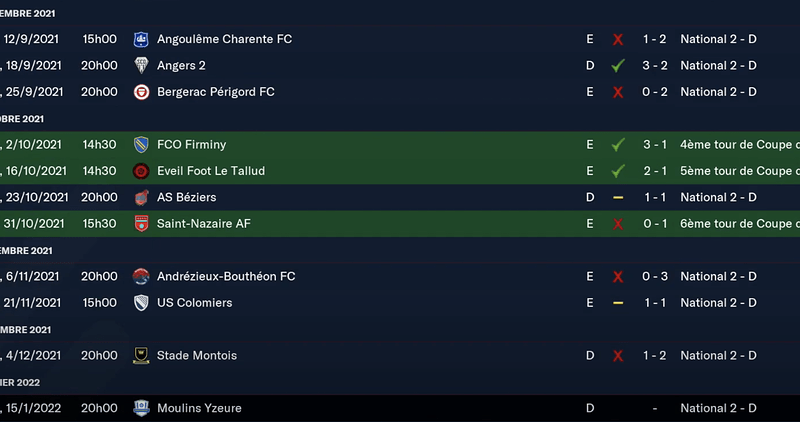
Task: Click the green win checkmark for FCO Firminy
Action: click(618, 145)
